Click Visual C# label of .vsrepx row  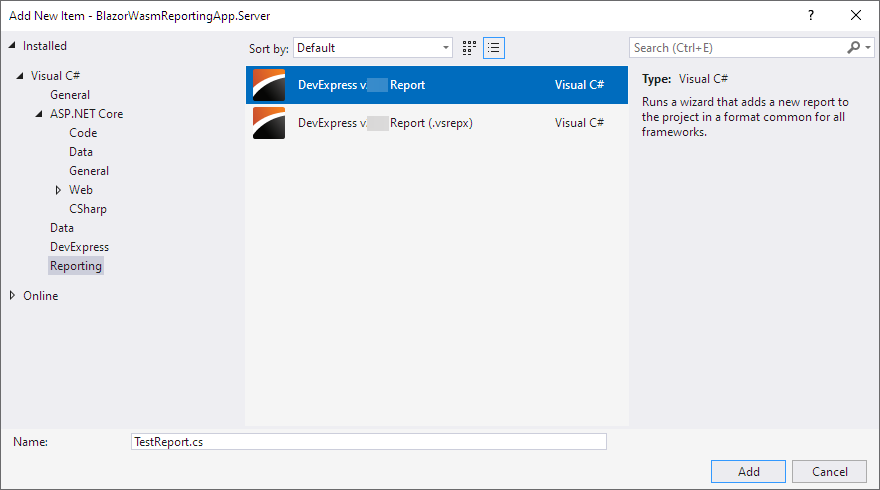(x=579, y=123)
